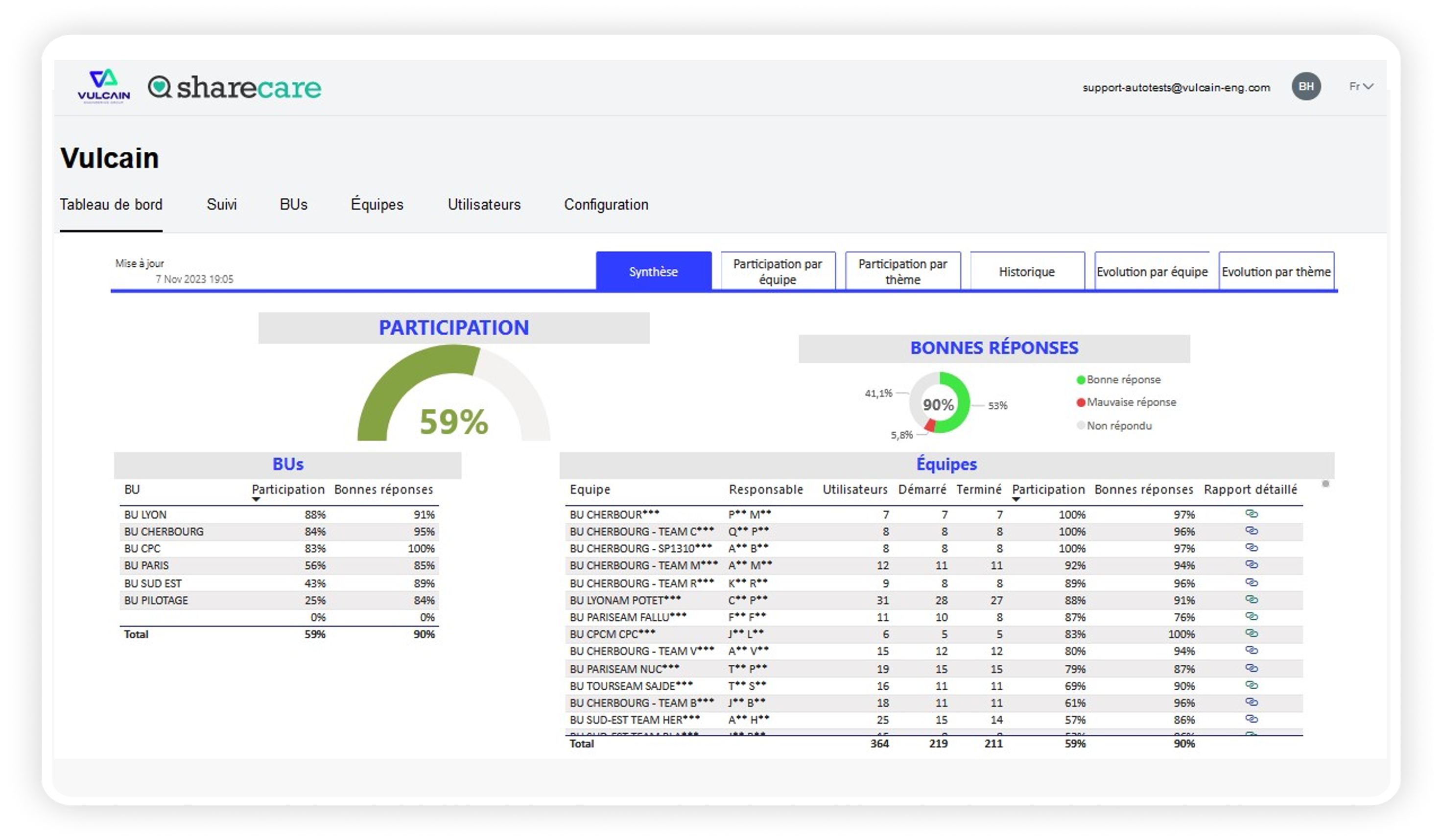The height and width of the screenshot is (840, 1441).
Task: Open detailed report for BU CPCM CPC
Action: click(x=1252, y=634)
